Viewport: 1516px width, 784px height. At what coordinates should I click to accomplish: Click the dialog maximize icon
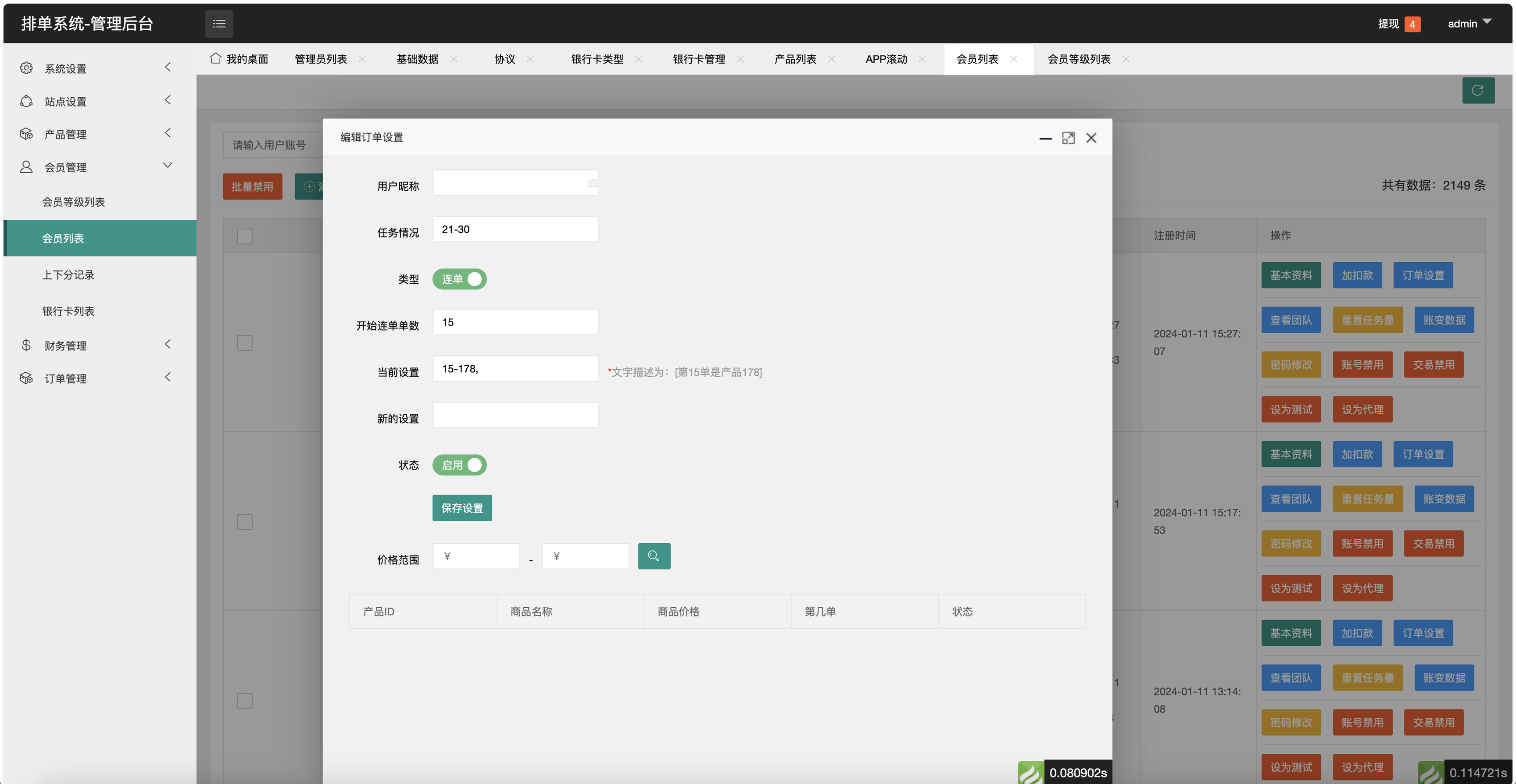pyautogui.click(x=1068, y=138)
